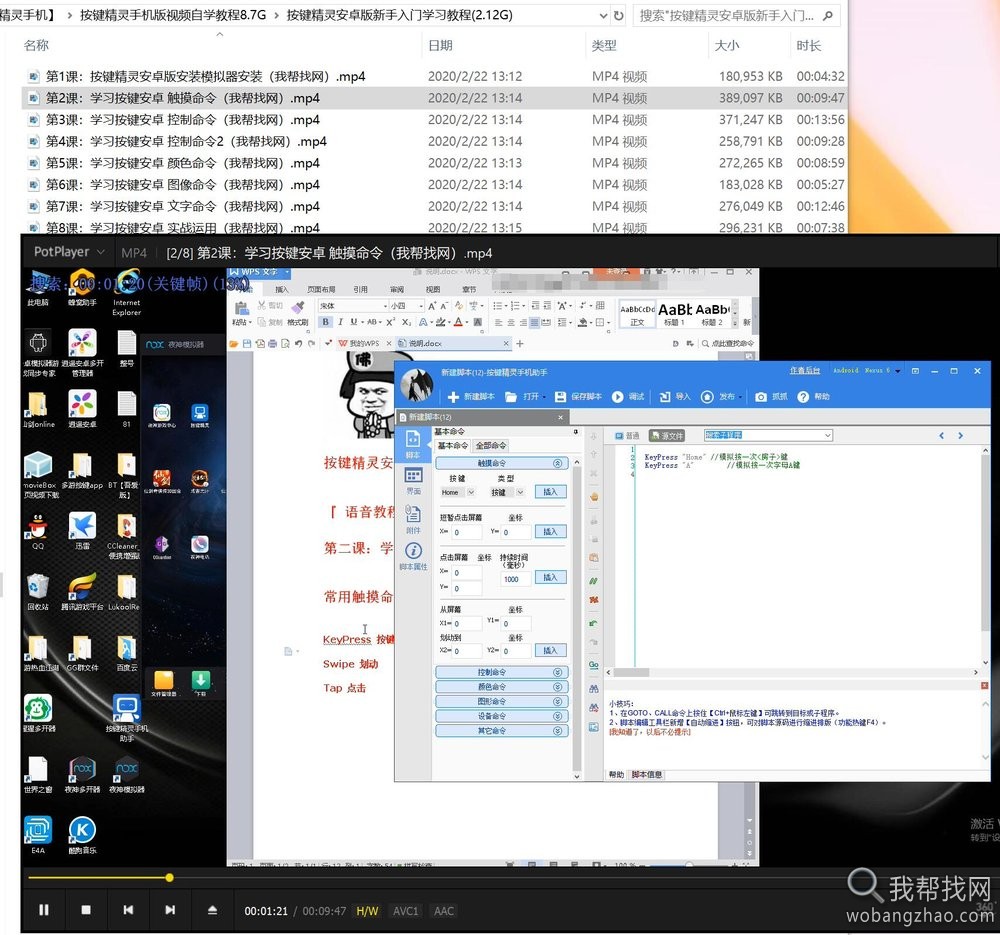Click the forward arrow in script editor

click(x=960, y=436)
